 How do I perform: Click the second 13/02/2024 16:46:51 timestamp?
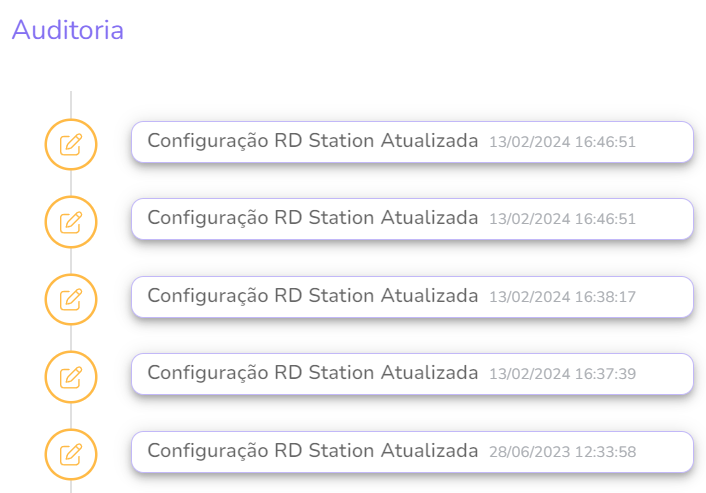tap(562, 219)
